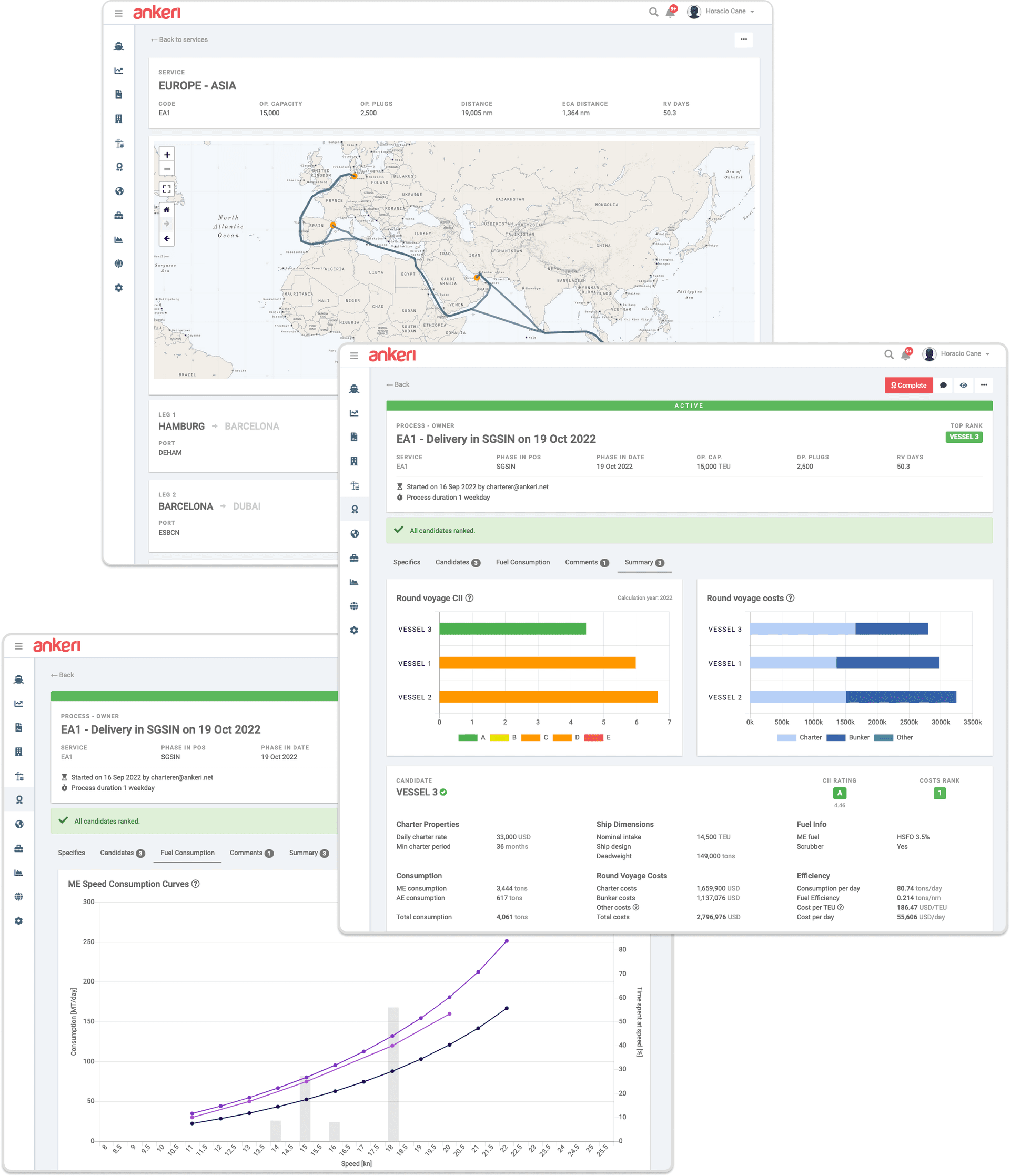Click the help icon beside Cost per TEU
The width and height of the screenshot is (1010, 1176).
coord(840,907)
